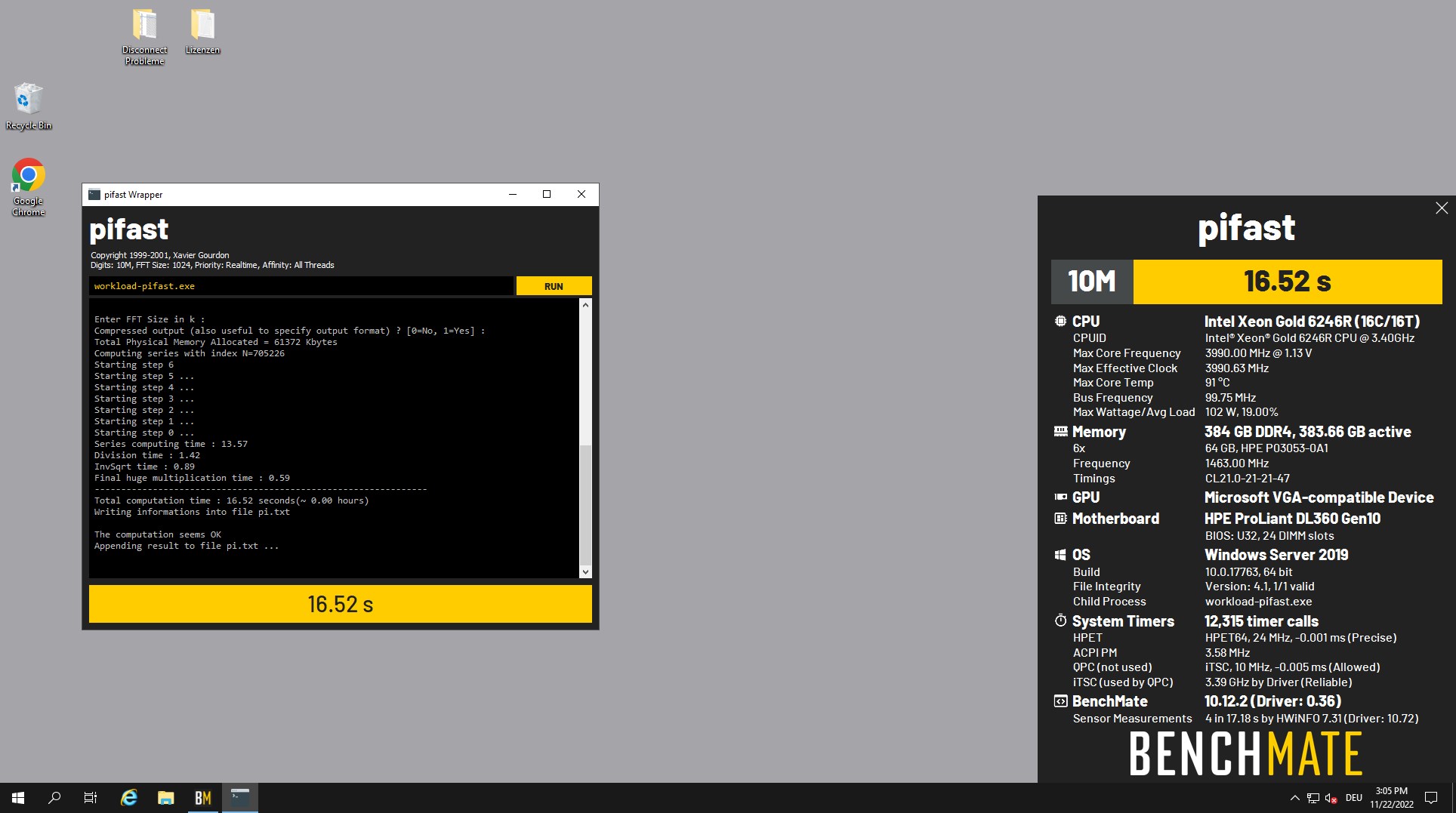Click 'CL21.0-21-21-47' timings value

point(1247,479)
